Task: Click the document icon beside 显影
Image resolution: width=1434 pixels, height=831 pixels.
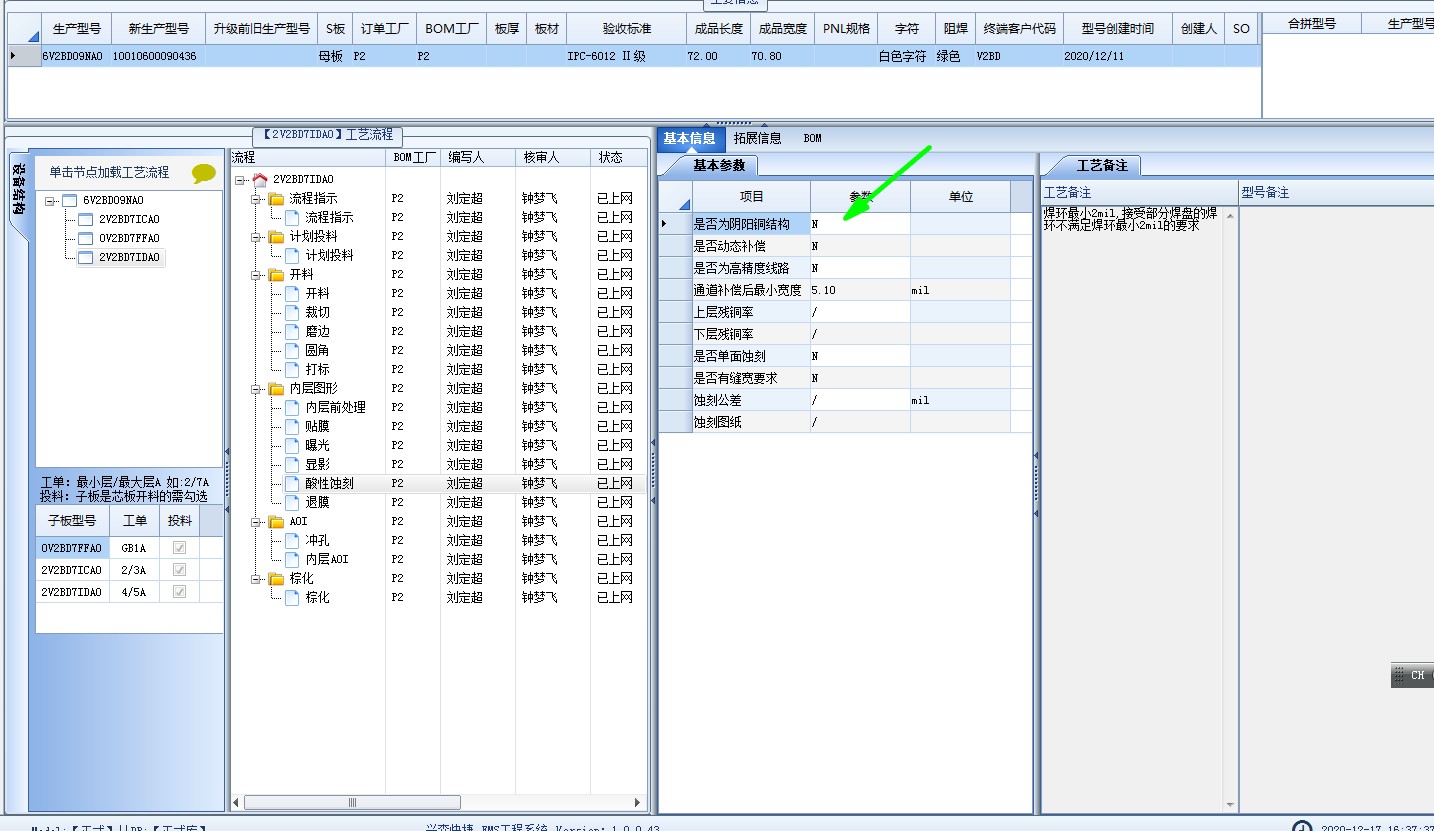Action: tap(292, 465)
